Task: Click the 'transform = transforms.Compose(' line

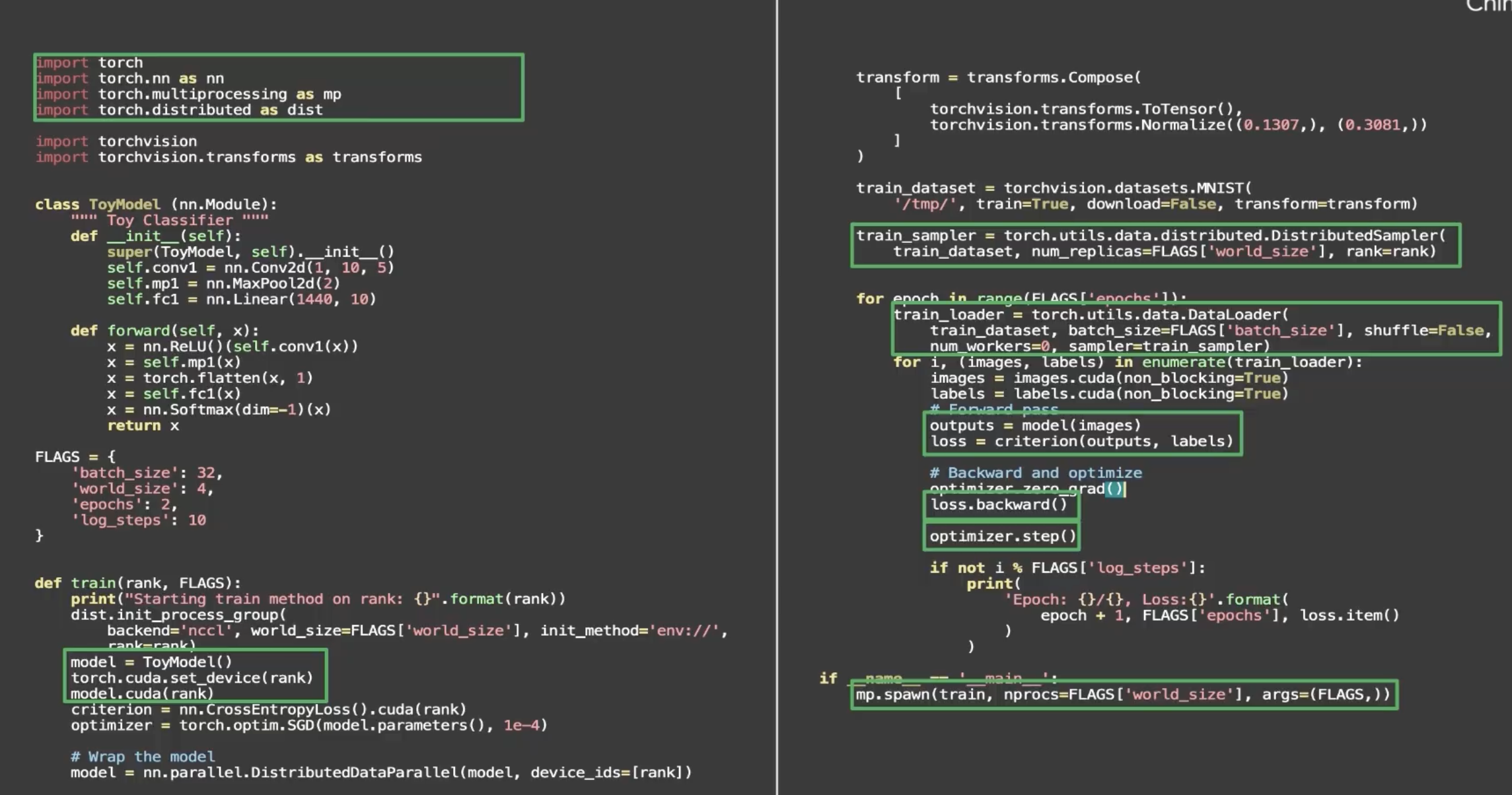Action: point(998,77)
